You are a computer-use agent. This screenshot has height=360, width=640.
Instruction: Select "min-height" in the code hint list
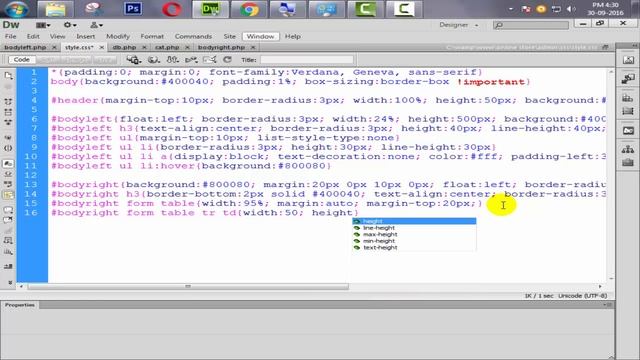tap(414, 241)
